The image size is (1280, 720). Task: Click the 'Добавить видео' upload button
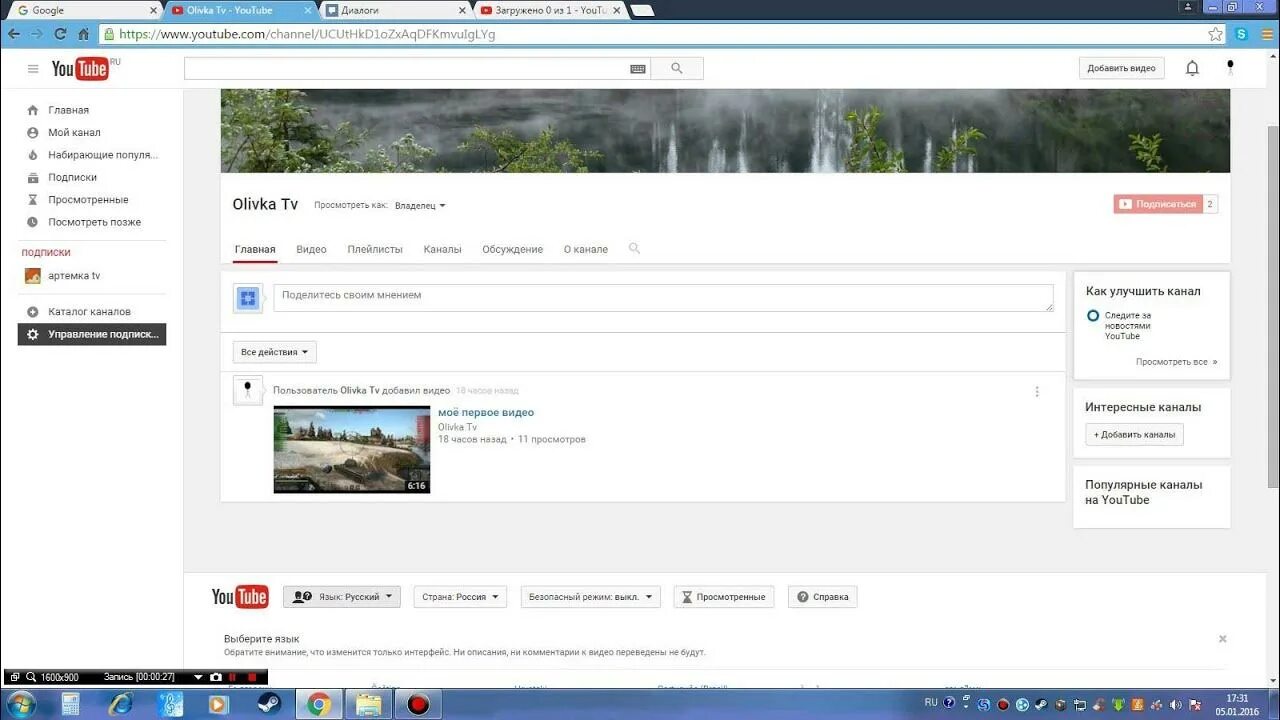click(1121, 68)
